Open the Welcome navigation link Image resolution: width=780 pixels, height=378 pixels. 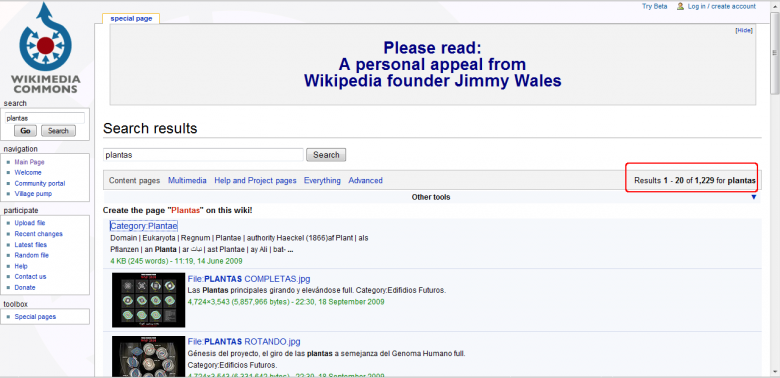tap(28, 173)
